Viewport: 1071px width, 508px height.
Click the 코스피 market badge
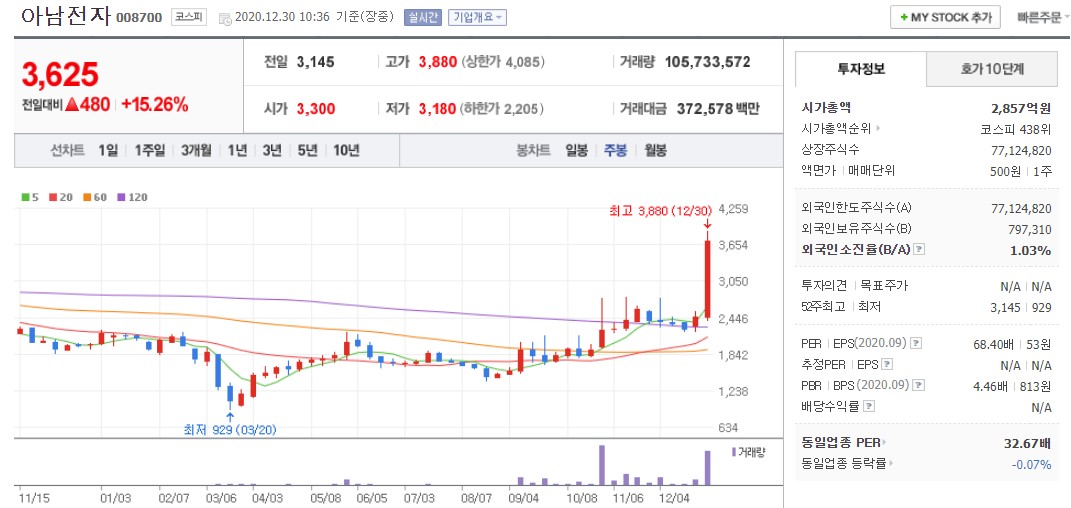click(188, 17)
